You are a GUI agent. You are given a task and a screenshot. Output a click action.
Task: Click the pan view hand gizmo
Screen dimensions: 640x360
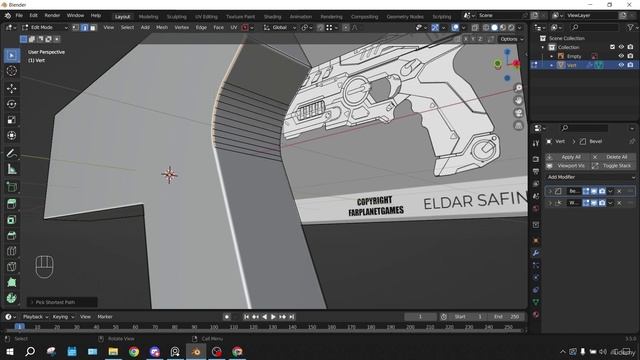coord(518,100)
